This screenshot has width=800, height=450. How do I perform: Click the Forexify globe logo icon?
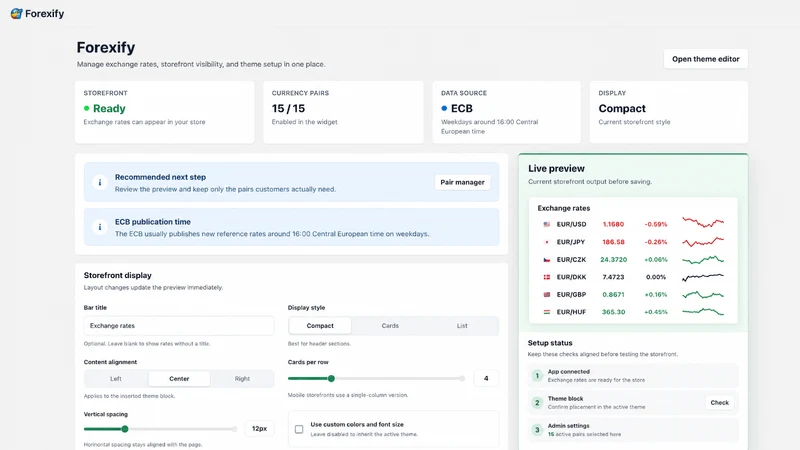tap(16, 14)
